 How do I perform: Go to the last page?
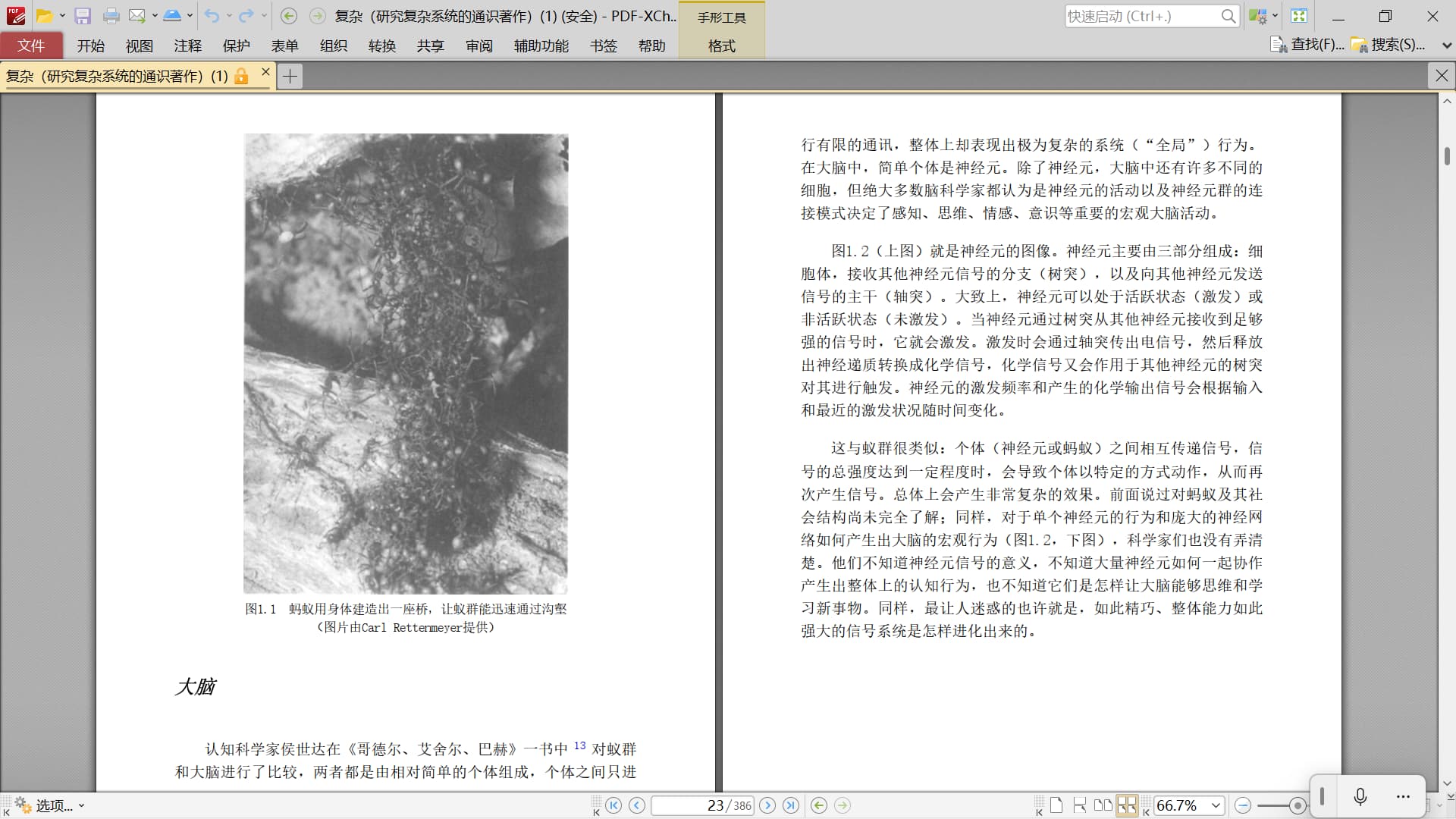[x=791, y=805]
